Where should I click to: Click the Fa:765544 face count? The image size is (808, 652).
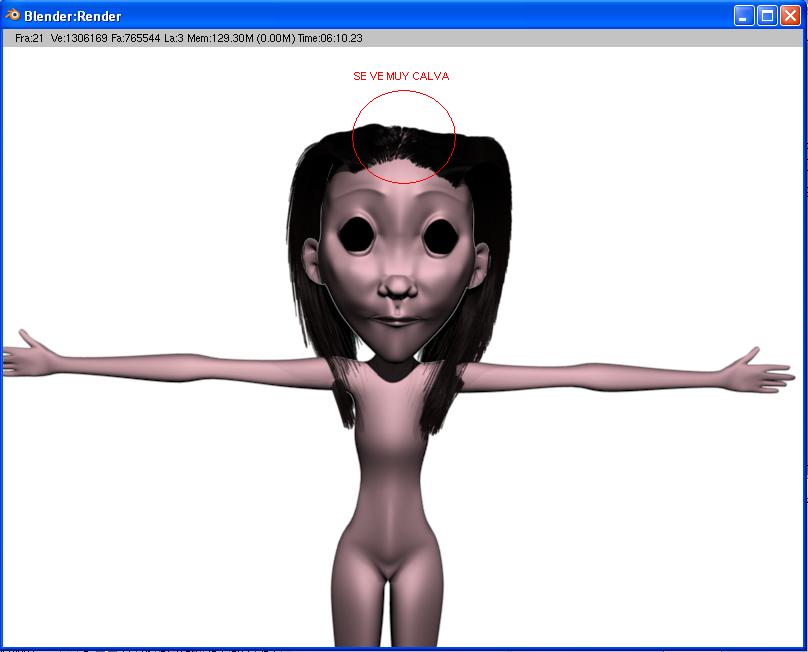tap(136, 38)
